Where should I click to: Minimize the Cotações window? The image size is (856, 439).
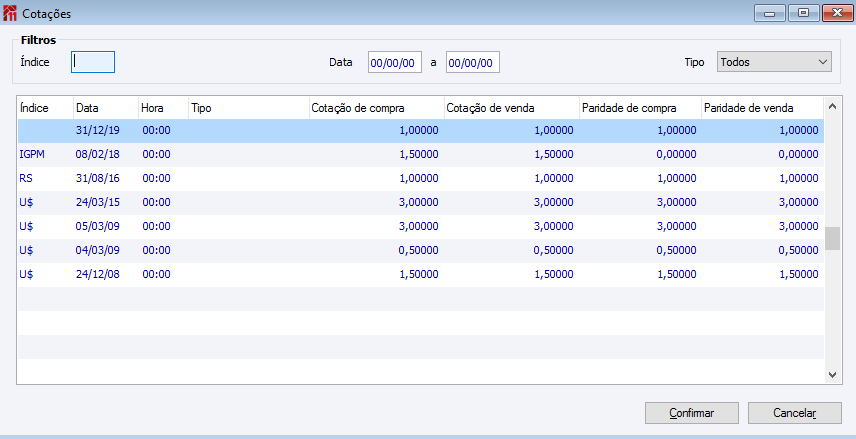click(770, 13)
